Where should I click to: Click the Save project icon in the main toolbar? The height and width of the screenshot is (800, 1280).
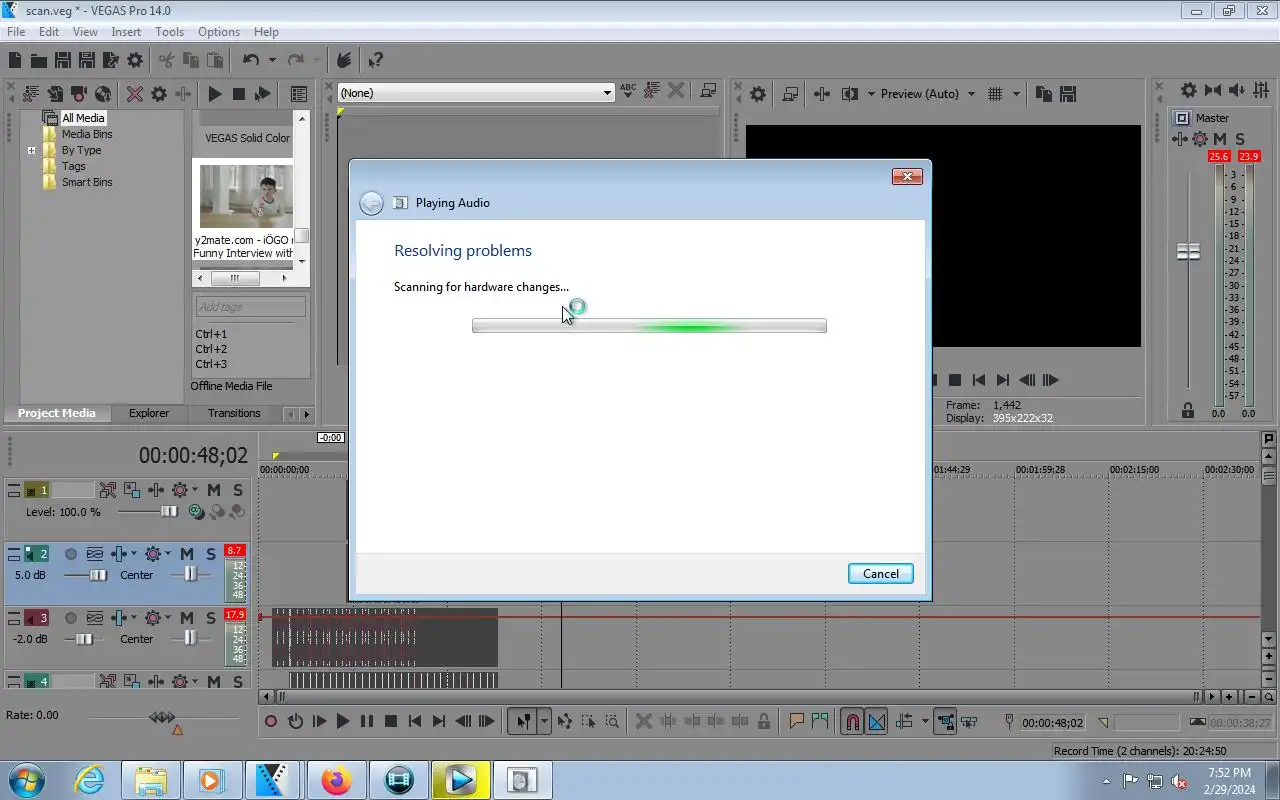click(x=62, y=60)
